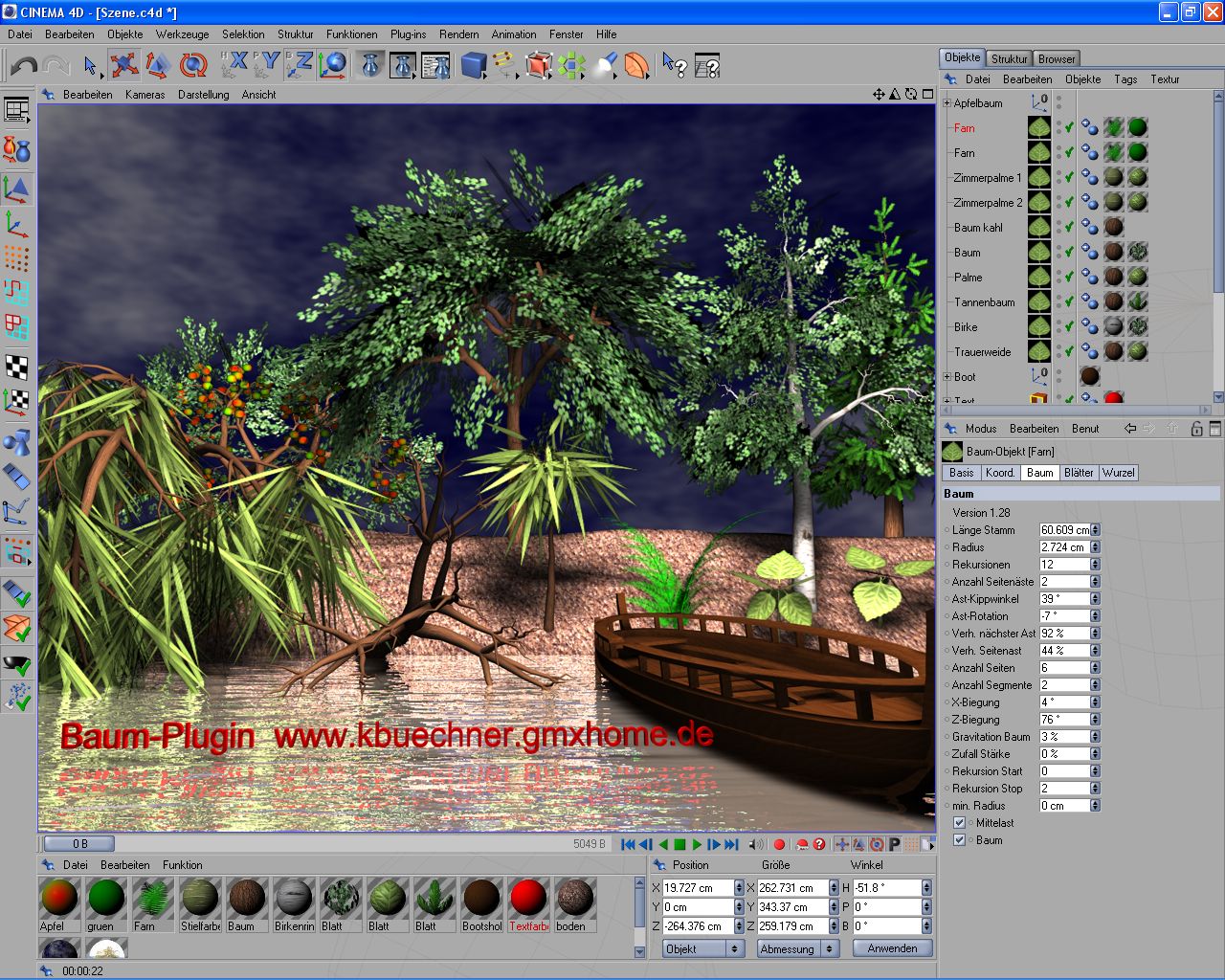Screen dimensions: 1225x980
Task: Open viewport Kameras menu
Action: pyautogui.click(x=145, y=95)
